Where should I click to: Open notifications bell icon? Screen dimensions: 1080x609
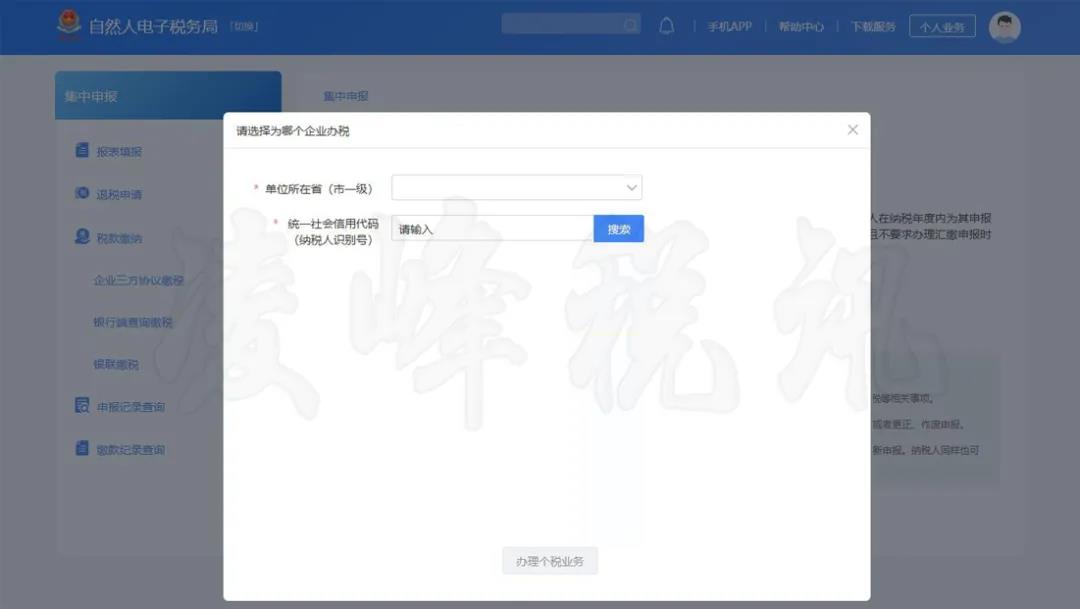pos(666,26)
